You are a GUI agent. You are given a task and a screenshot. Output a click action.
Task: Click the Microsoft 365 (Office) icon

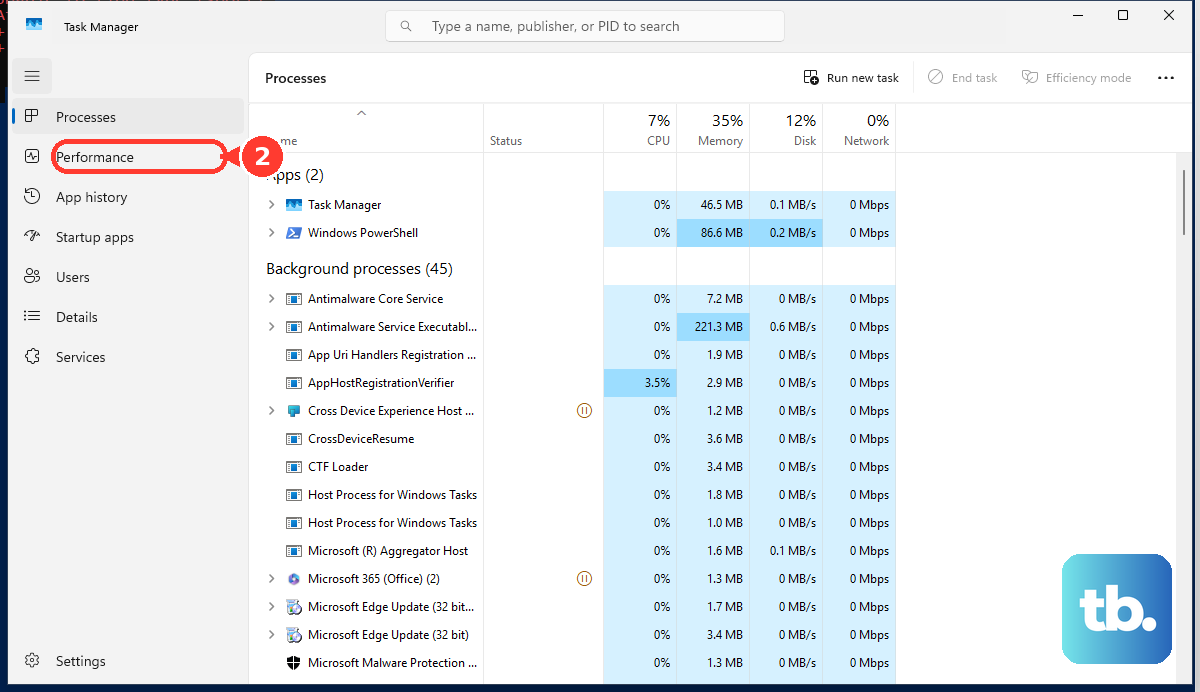click(294, 579)
